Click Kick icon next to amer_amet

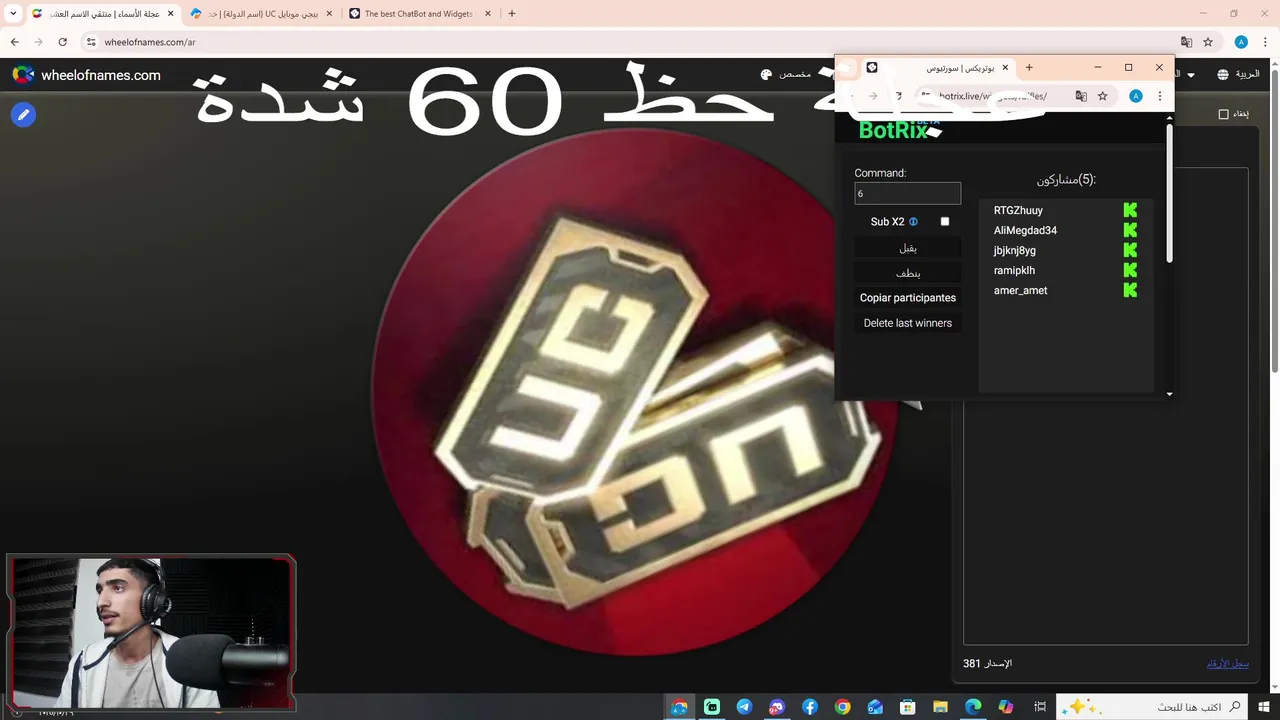click(x=1130, y=290)
